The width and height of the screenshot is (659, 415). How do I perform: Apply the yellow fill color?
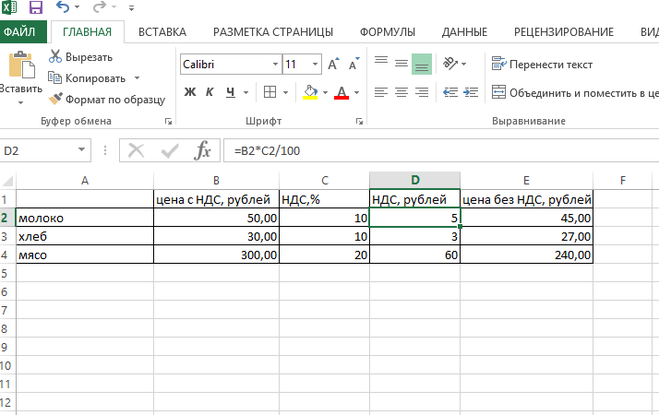(x=310, y=93)
